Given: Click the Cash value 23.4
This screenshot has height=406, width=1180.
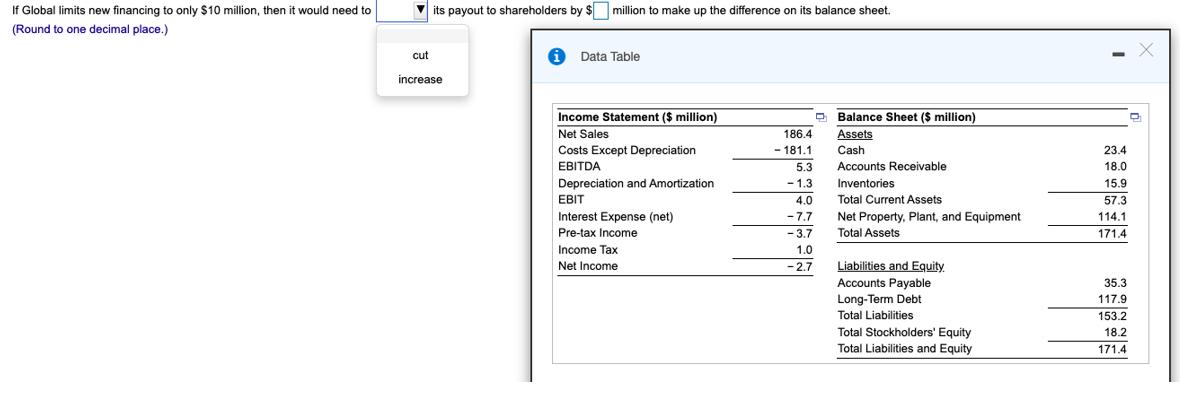Looking at the screenshot, I should [1115, 151].
